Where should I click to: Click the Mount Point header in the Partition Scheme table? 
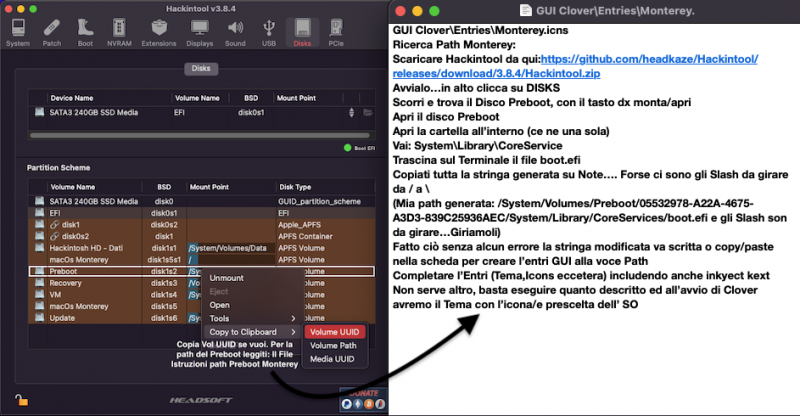tap(209, 187)
